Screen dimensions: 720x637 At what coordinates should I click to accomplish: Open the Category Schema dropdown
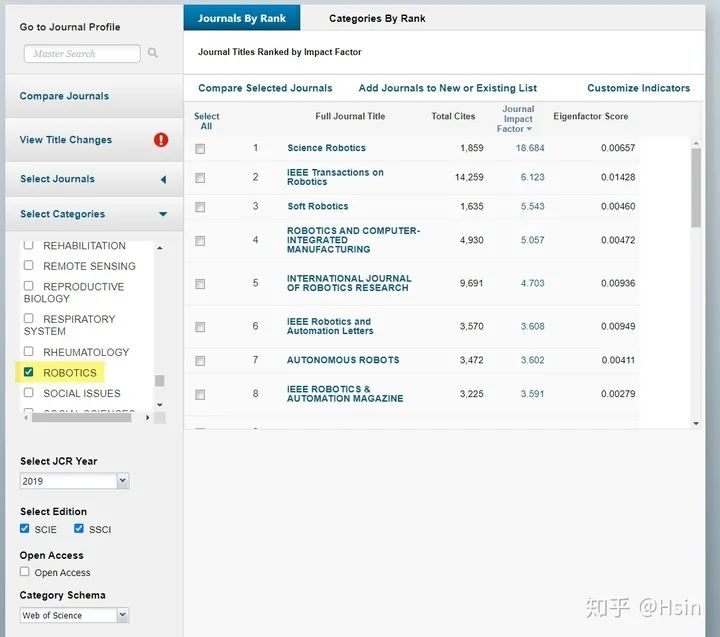tap(74, 615)
